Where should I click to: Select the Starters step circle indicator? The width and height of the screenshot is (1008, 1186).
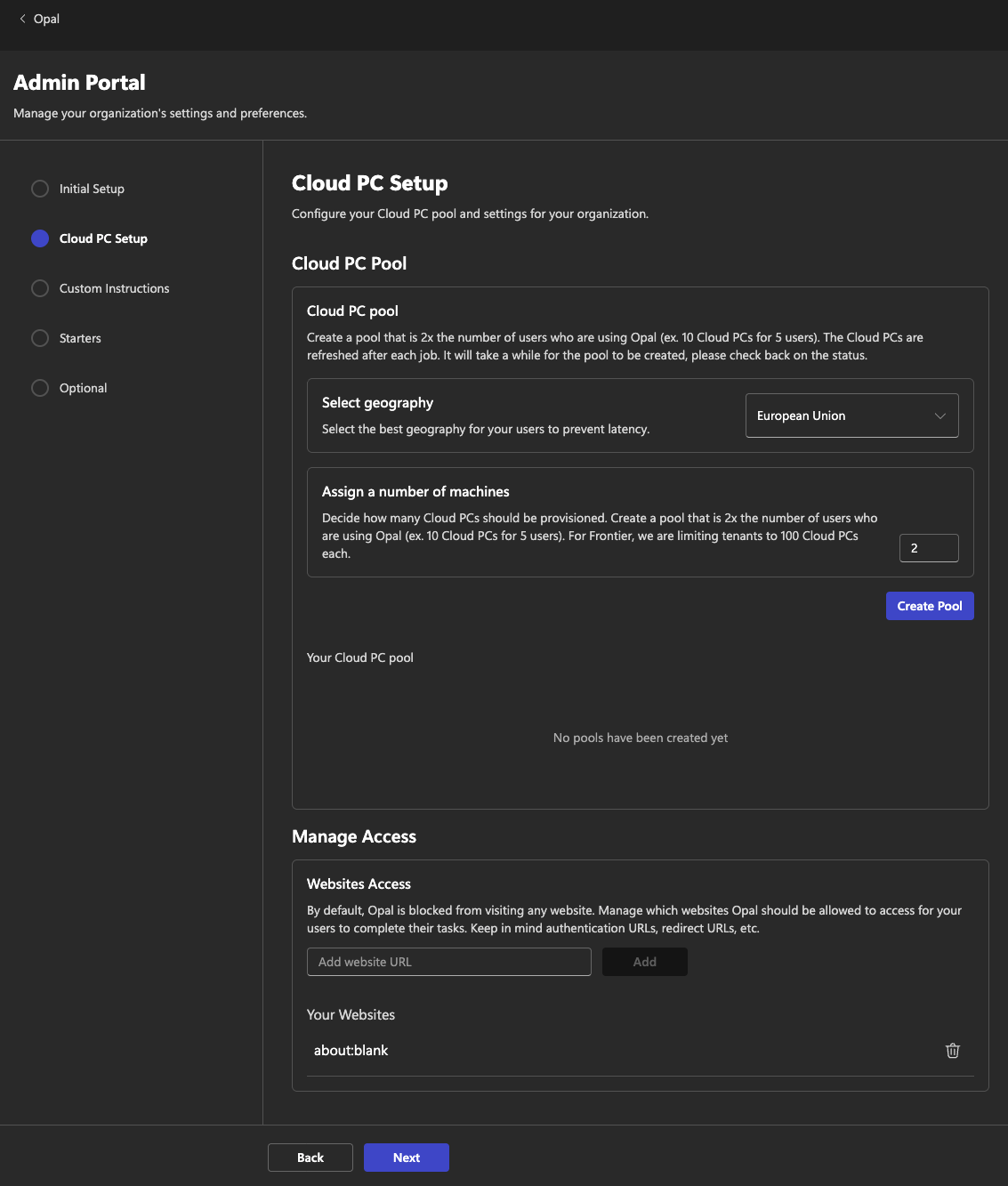(40, 338)
